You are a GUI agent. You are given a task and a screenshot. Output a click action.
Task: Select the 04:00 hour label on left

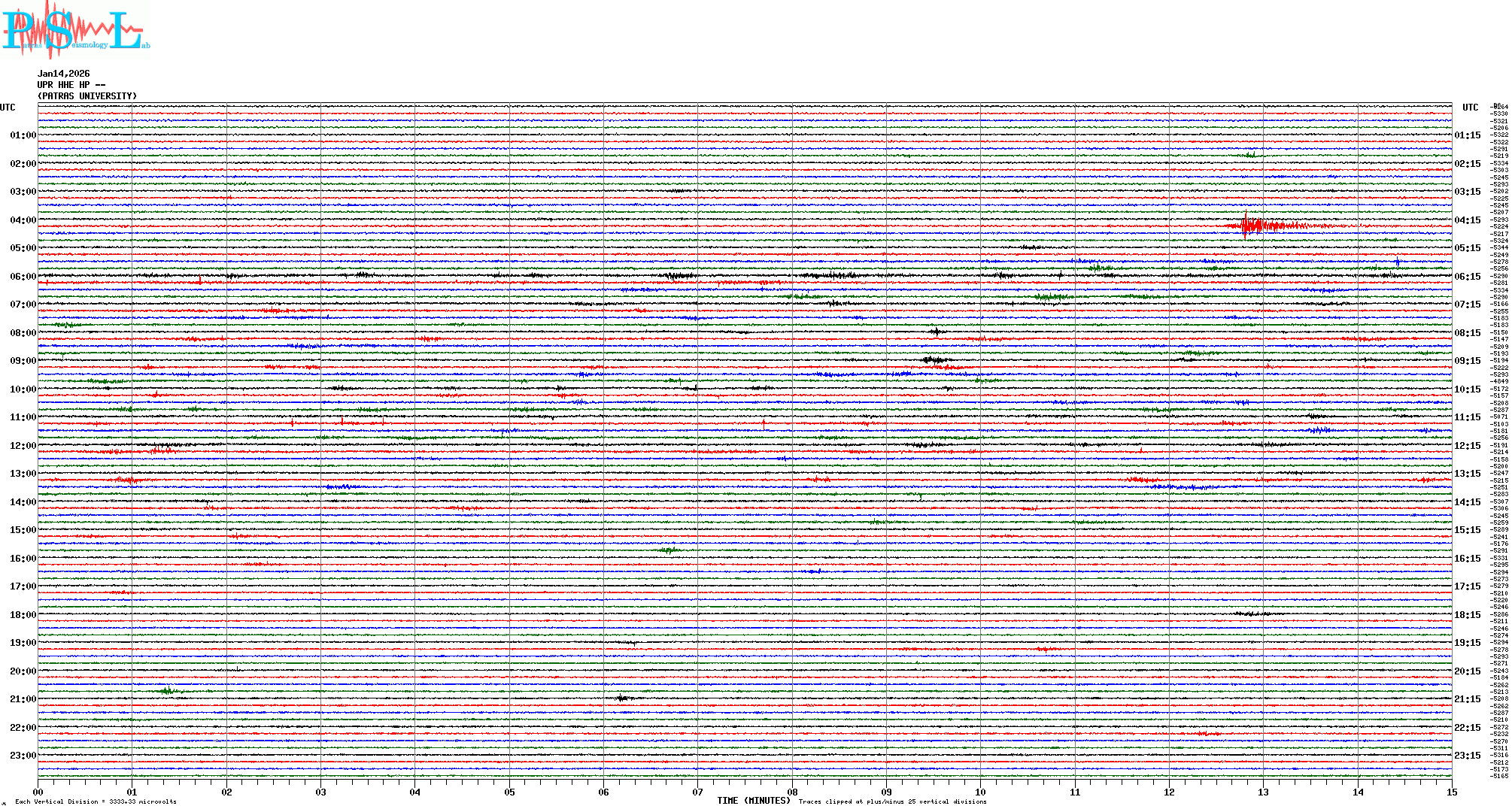pyautogui.click(x=23, y=220)
